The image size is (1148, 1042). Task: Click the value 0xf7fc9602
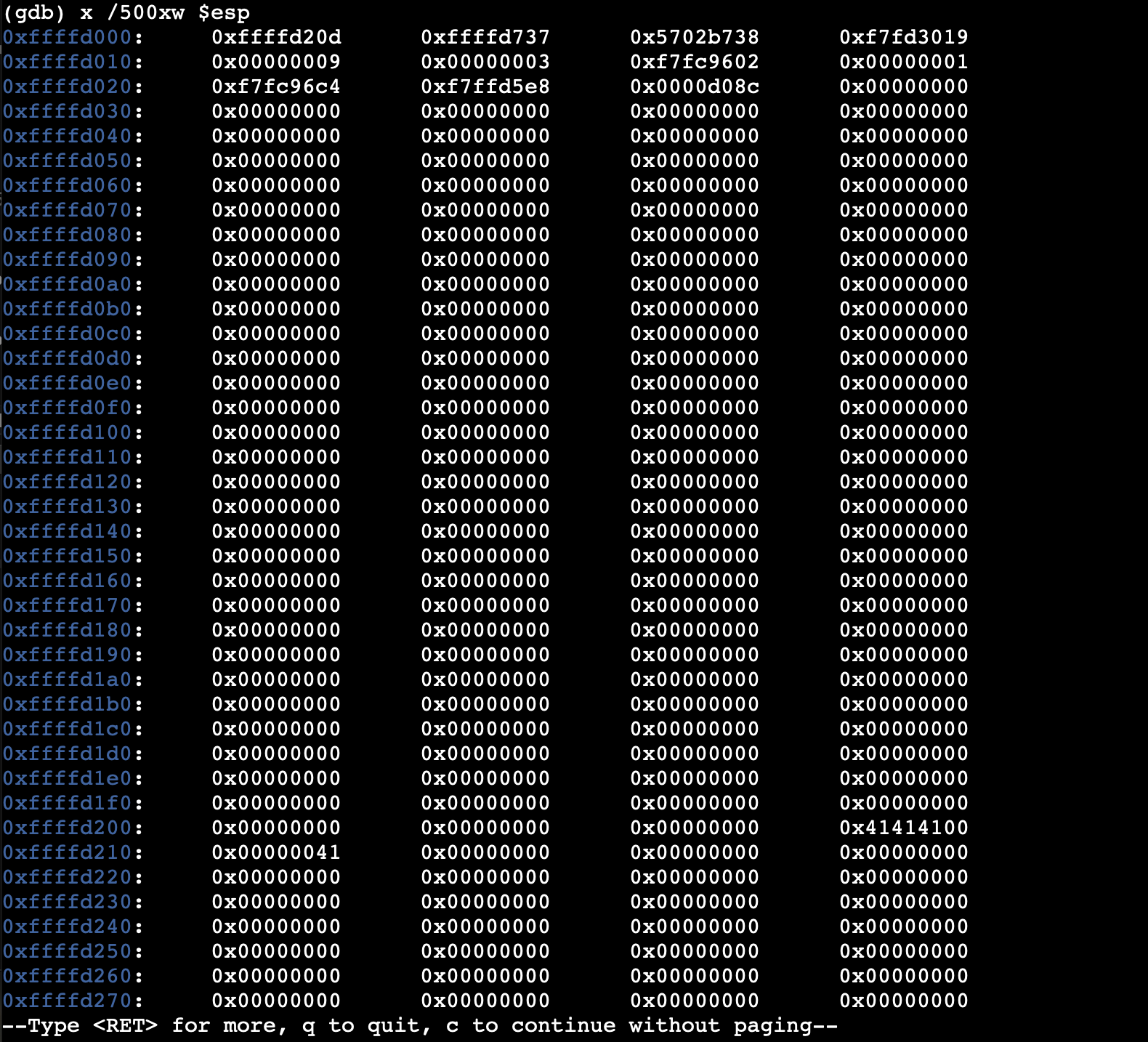click(695, 62)
